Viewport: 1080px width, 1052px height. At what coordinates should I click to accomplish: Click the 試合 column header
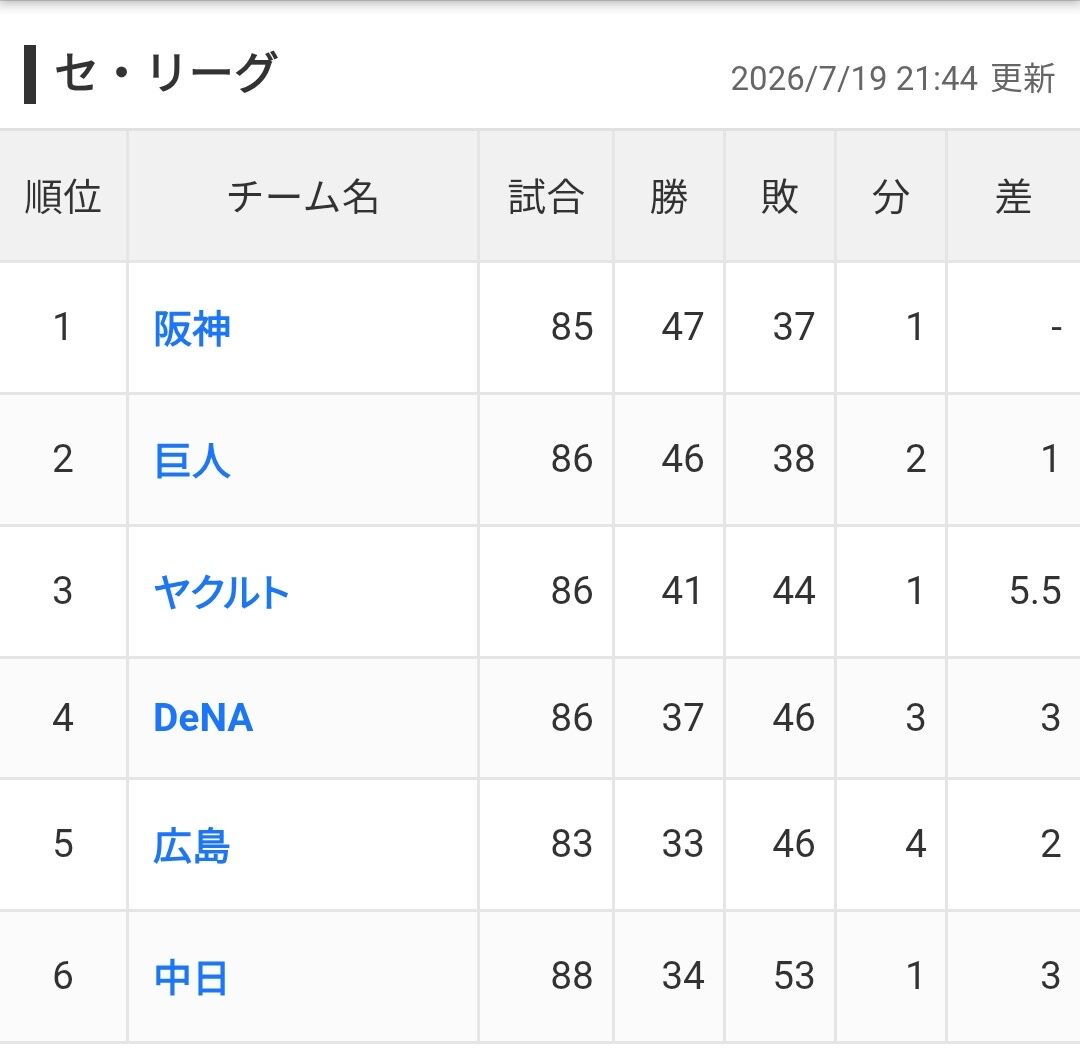[x=546, y=196]
